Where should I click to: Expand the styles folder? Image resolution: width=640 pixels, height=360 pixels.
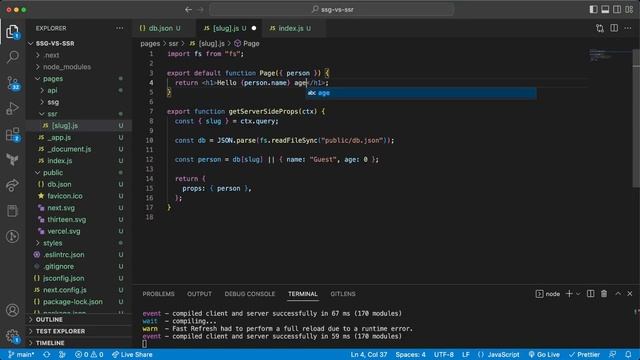pyautogui.click(x=79, y=243)
